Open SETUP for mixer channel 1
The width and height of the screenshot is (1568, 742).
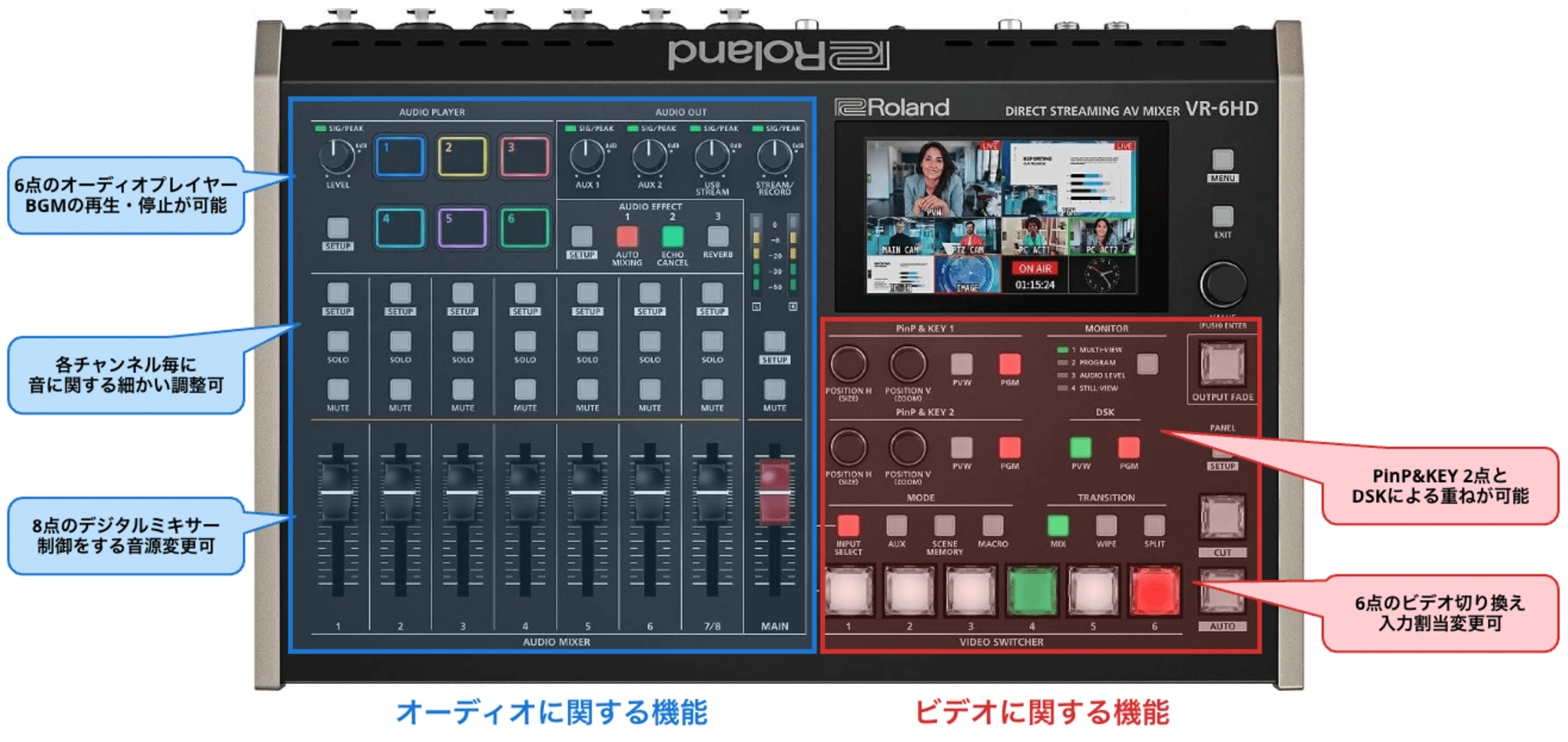tap(338, 293)
